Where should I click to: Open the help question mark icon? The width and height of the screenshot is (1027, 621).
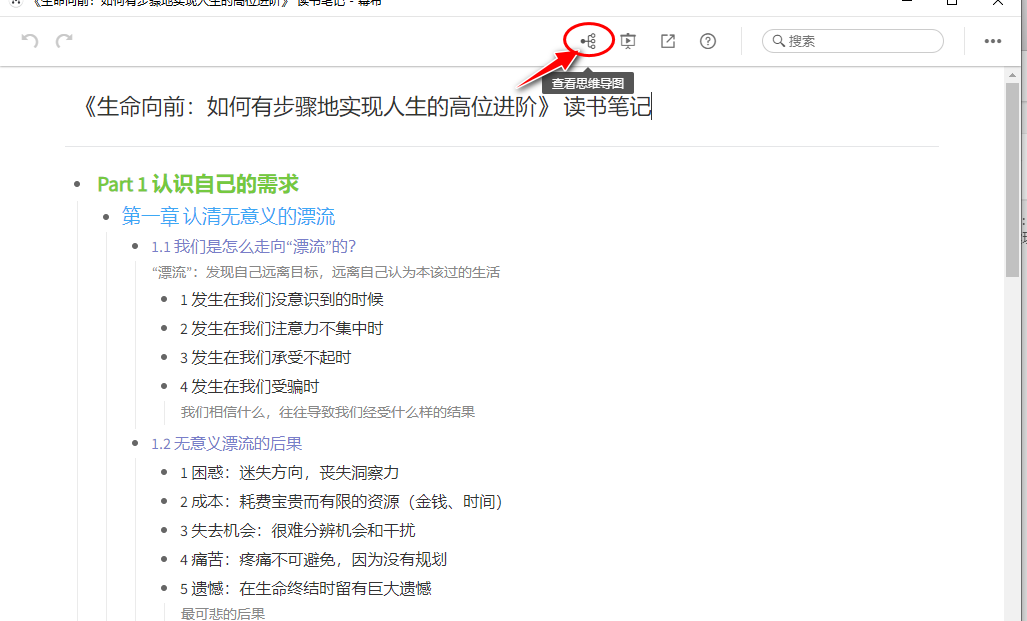707,41
